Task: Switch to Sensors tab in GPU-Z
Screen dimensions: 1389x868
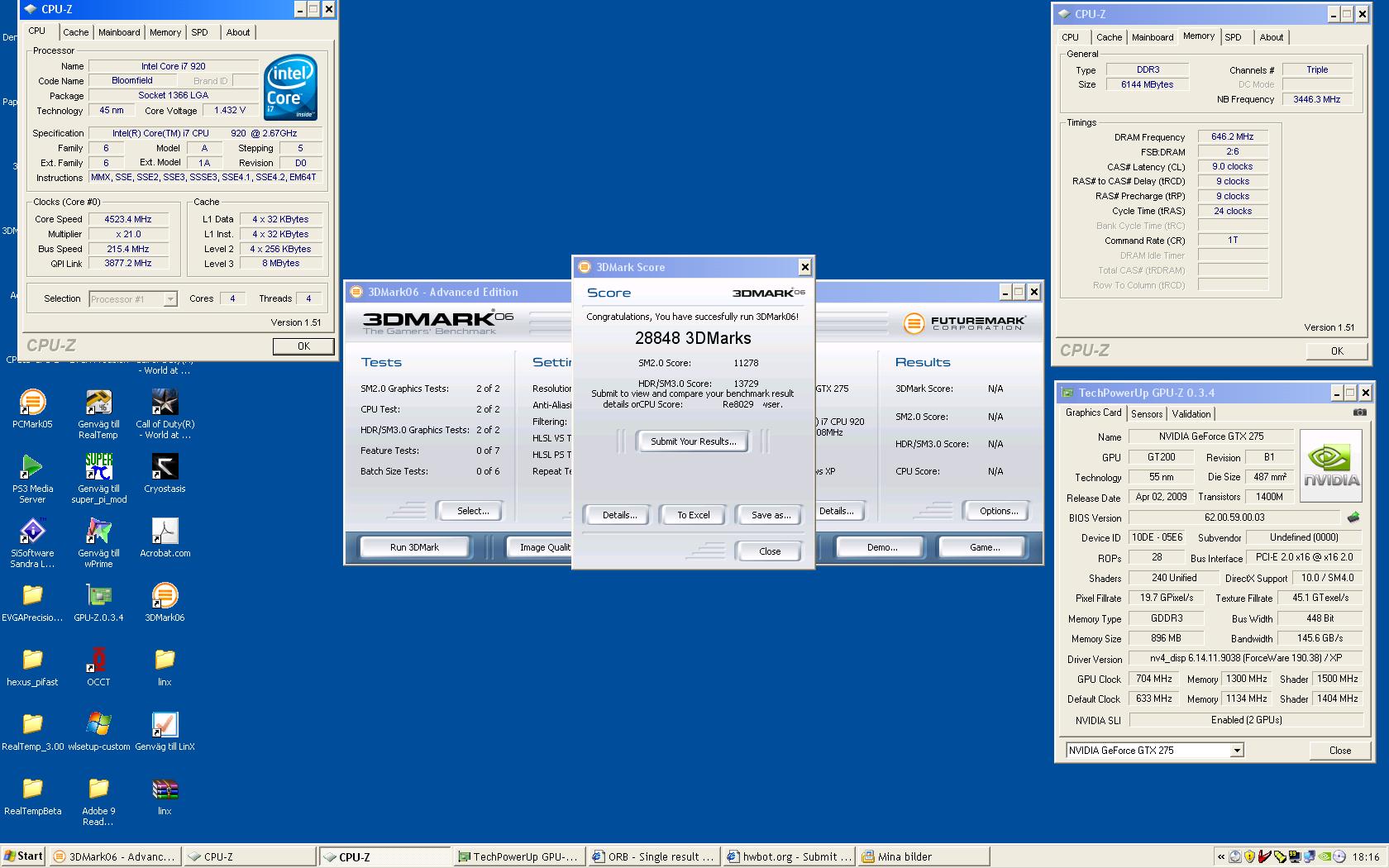Action: point(1147,414)
